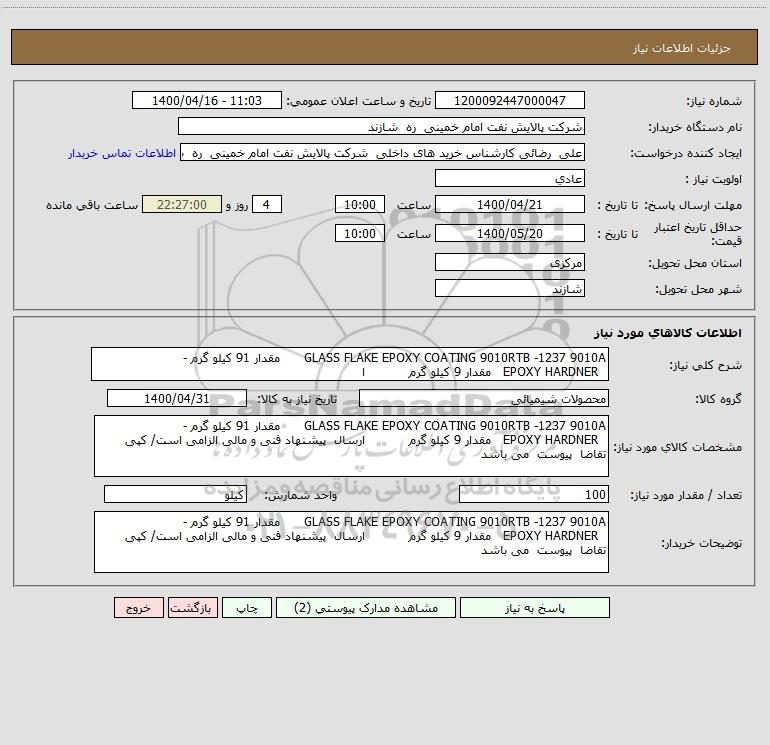Click the 'اطلاعات کالاهای مورد نیاز' section heading
770x745 pixels.
click(x=668, y=333)
